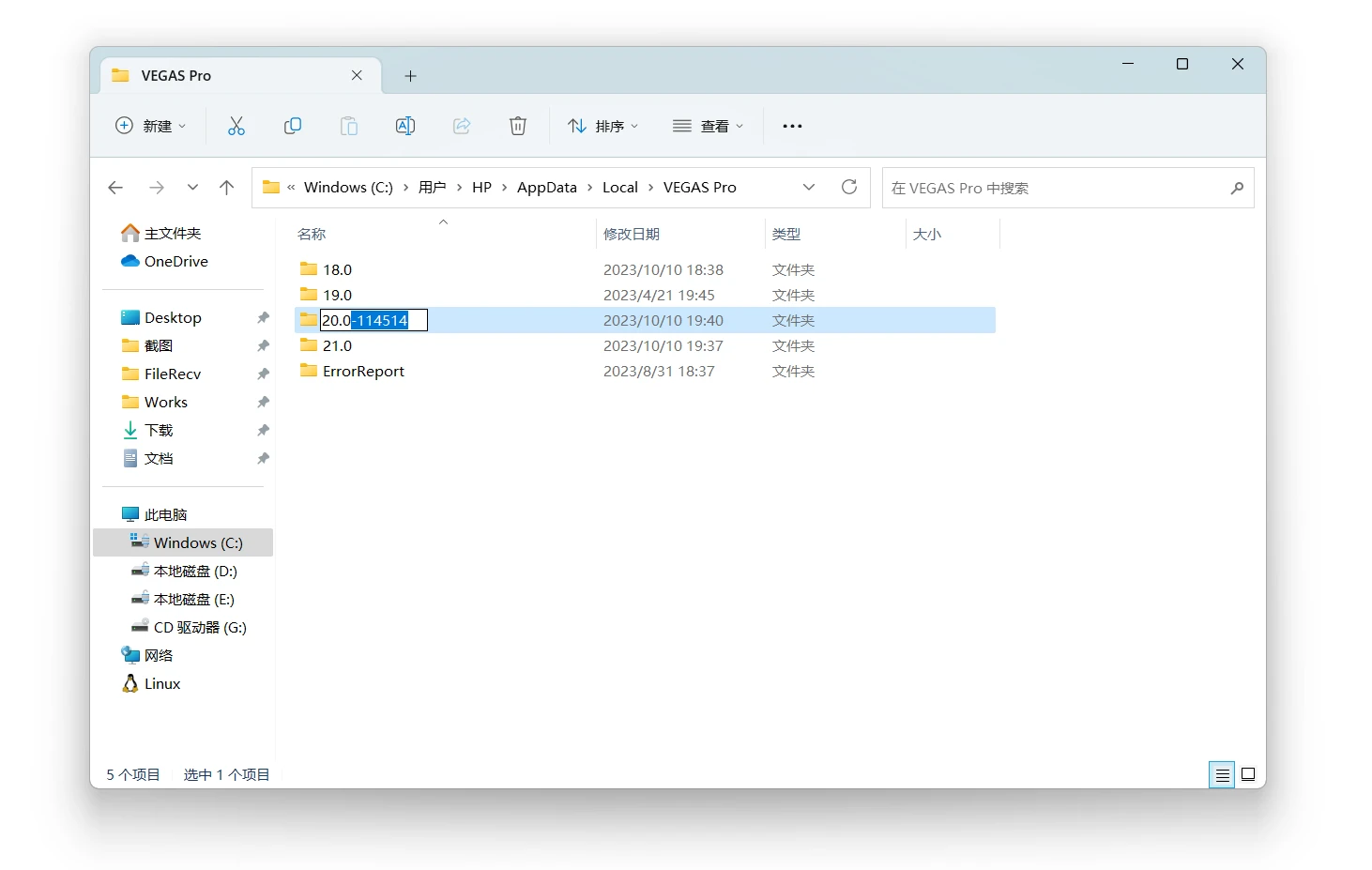
Task: Click the search magnifier icon
Action: (x=1237, y=188)
